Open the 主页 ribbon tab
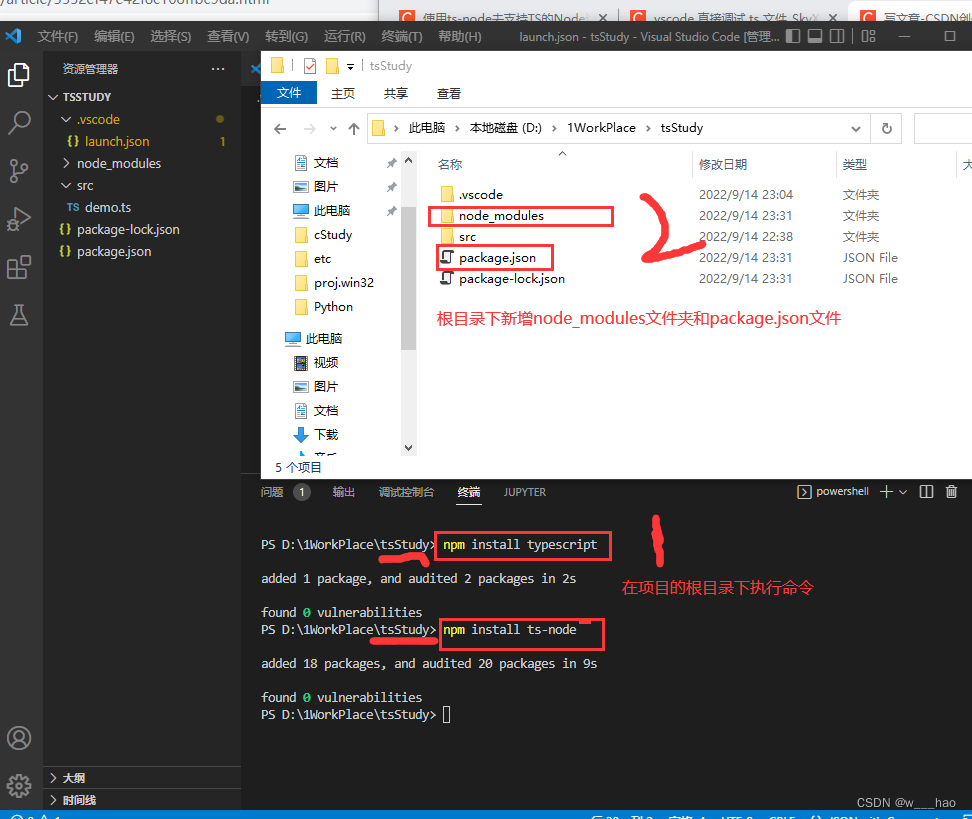 343,93
